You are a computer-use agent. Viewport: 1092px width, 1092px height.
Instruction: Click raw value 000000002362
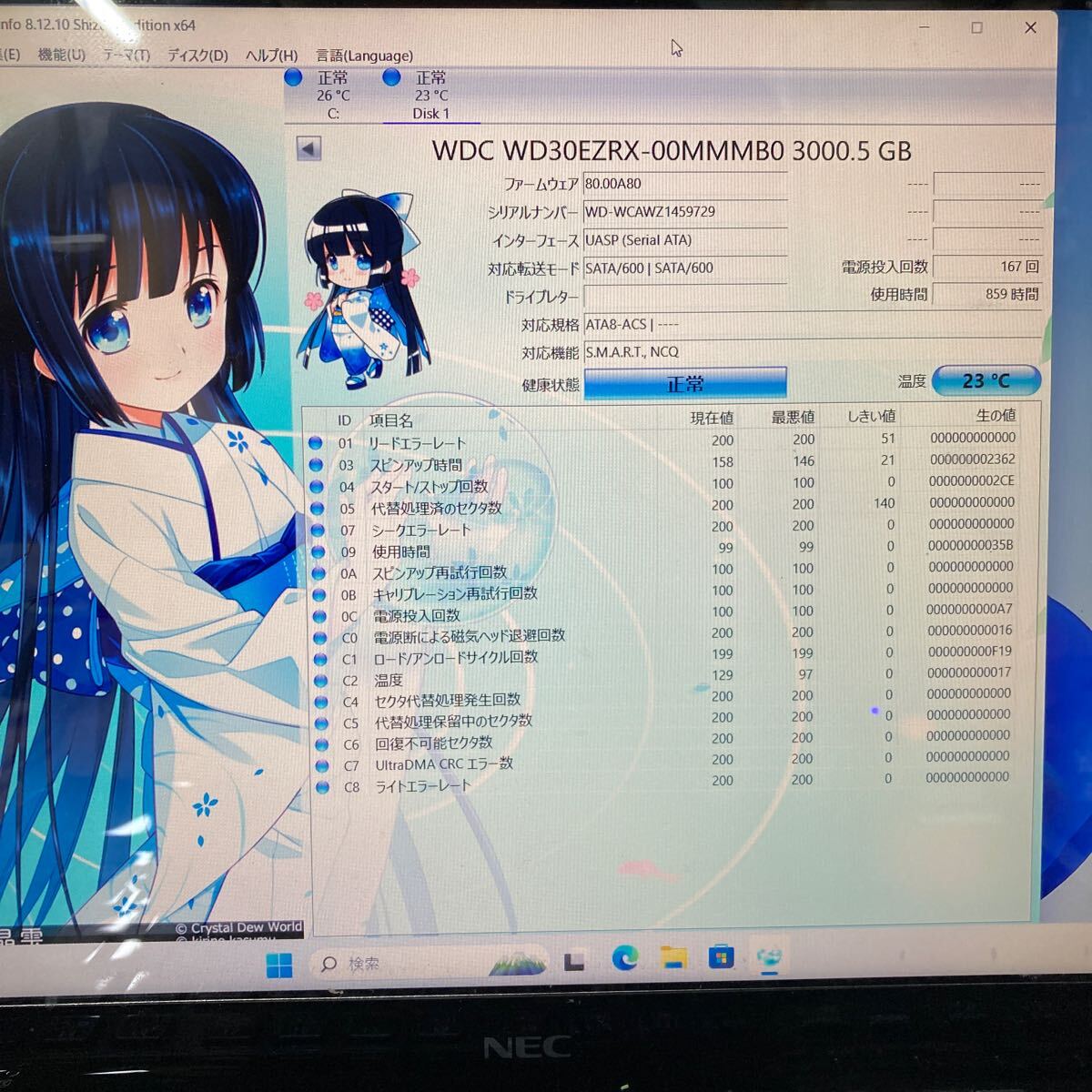click(973, 460)
